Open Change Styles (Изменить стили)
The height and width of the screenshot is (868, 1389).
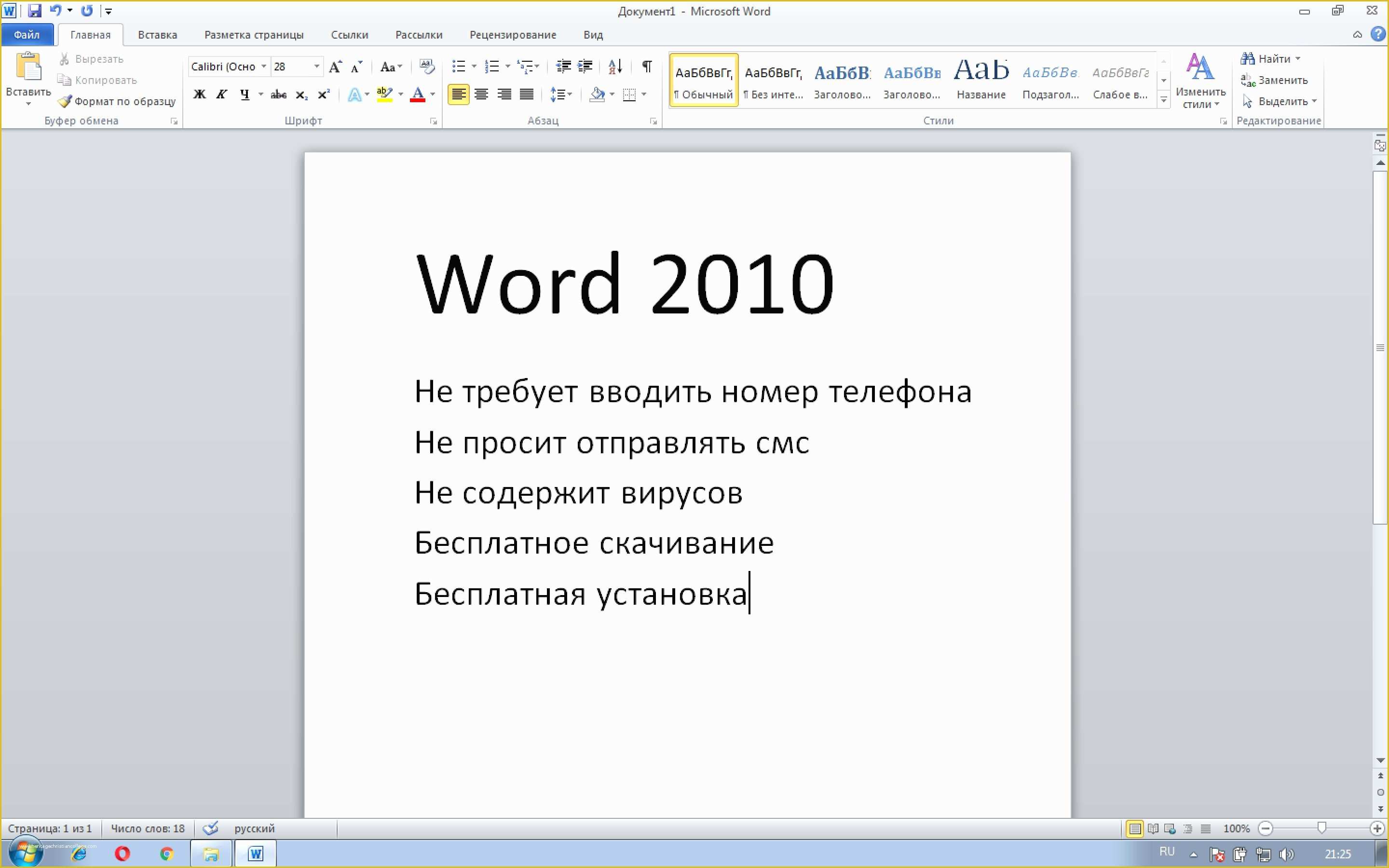click(x=1200, y=81)
